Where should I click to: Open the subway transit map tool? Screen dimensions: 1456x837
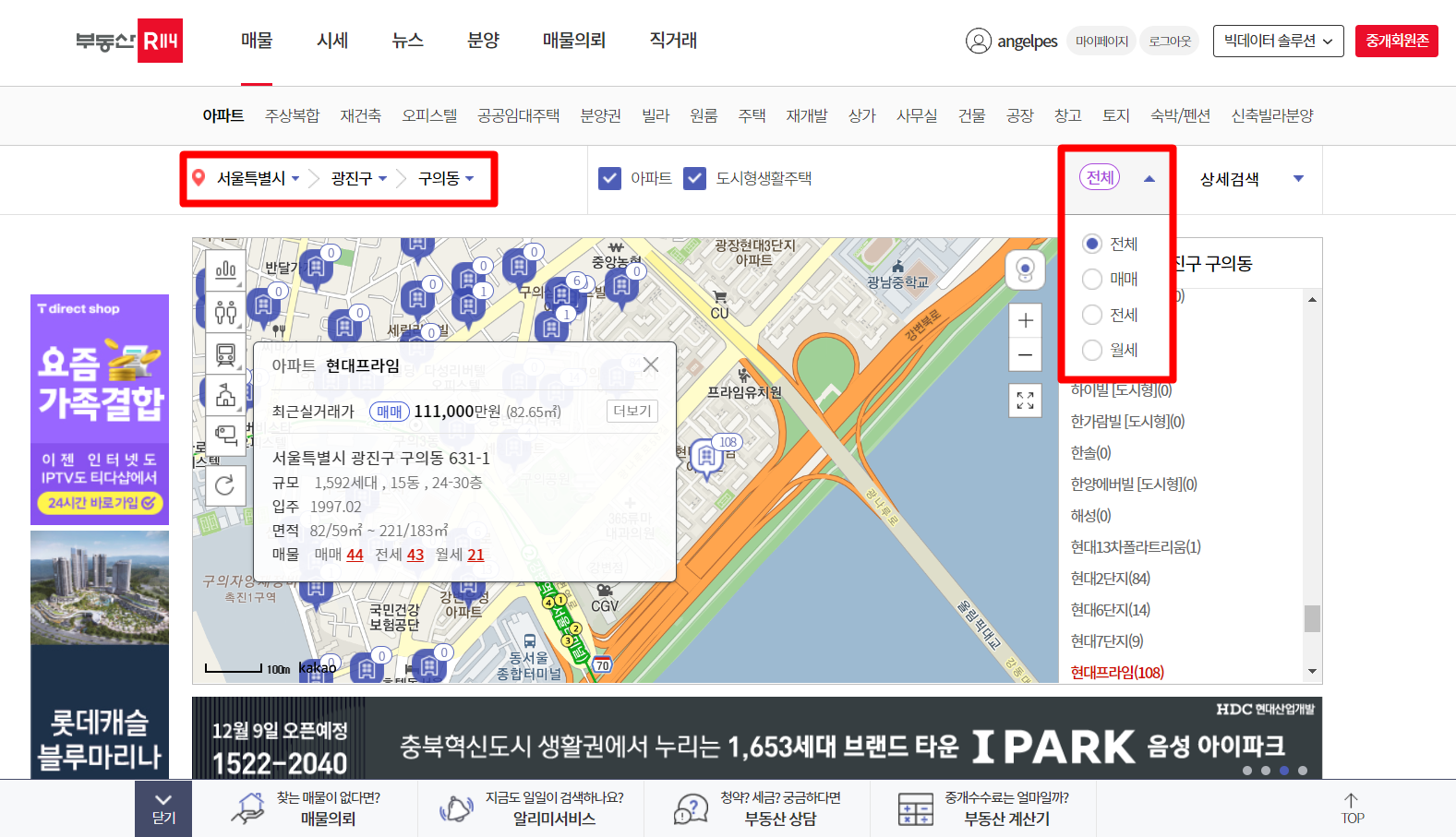225,353
